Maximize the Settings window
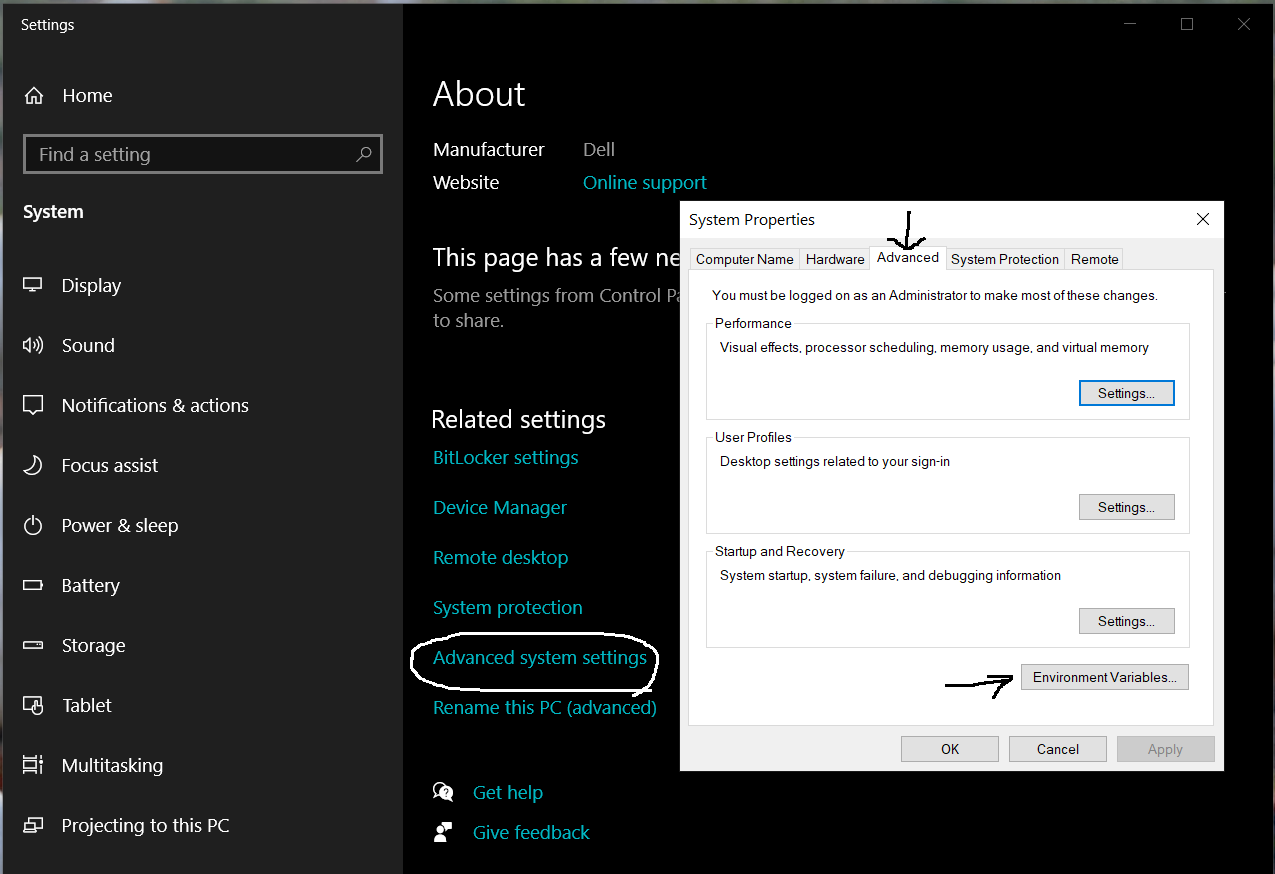The image size is (1275, 874). pyautogui.click(x=1187, y=24)
